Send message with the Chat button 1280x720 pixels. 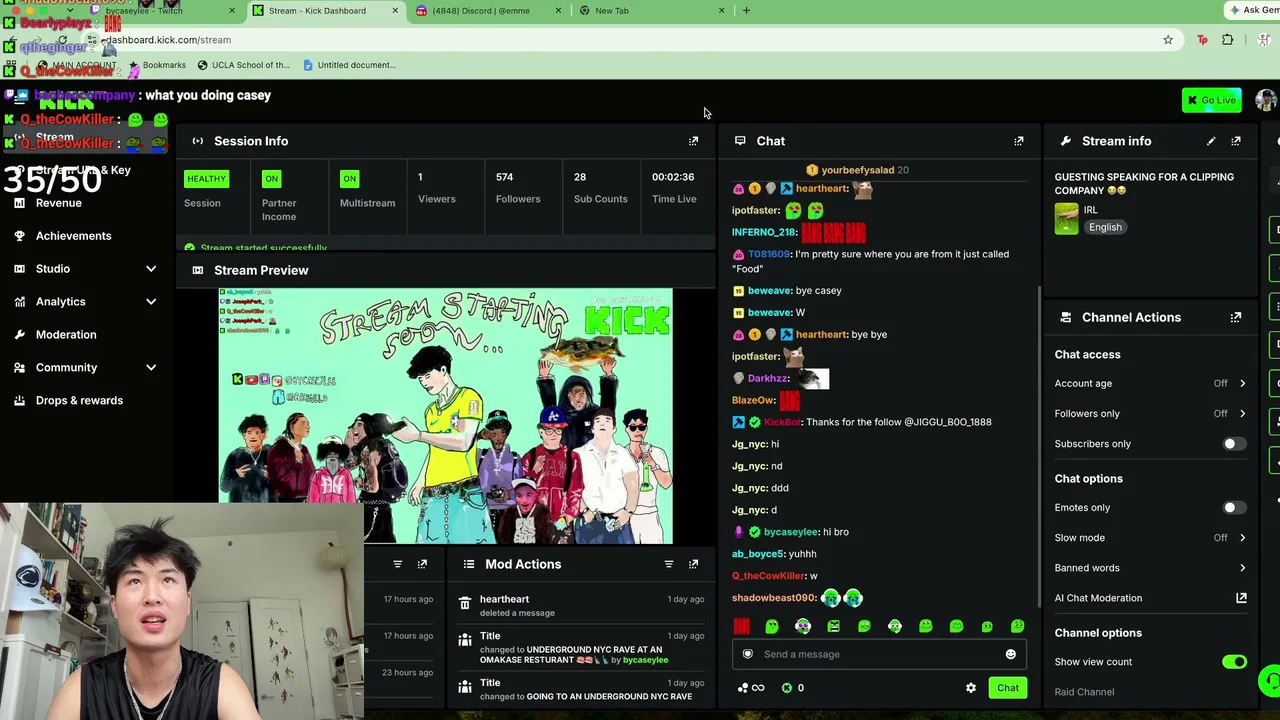(1008, 688)
